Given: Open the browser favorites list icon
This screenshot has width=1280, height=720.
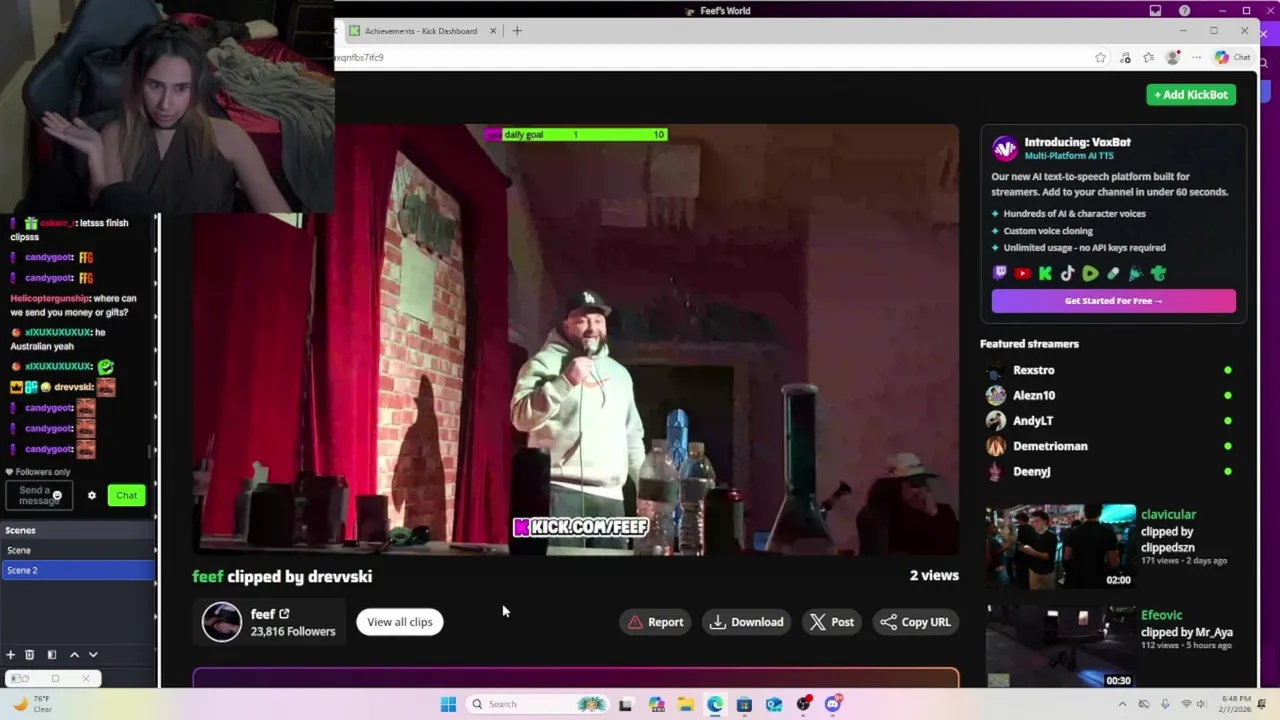Looking at the screenshot, I should [x=1149, y=58].
